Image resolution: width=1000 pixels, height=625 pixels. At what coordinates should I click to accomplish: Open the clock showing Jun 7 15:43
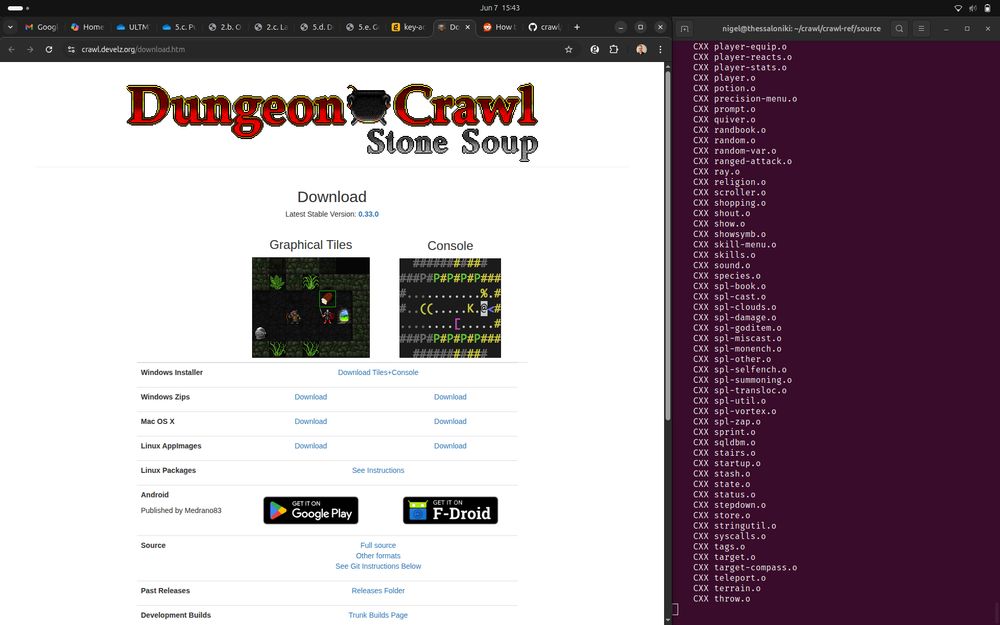500,8
